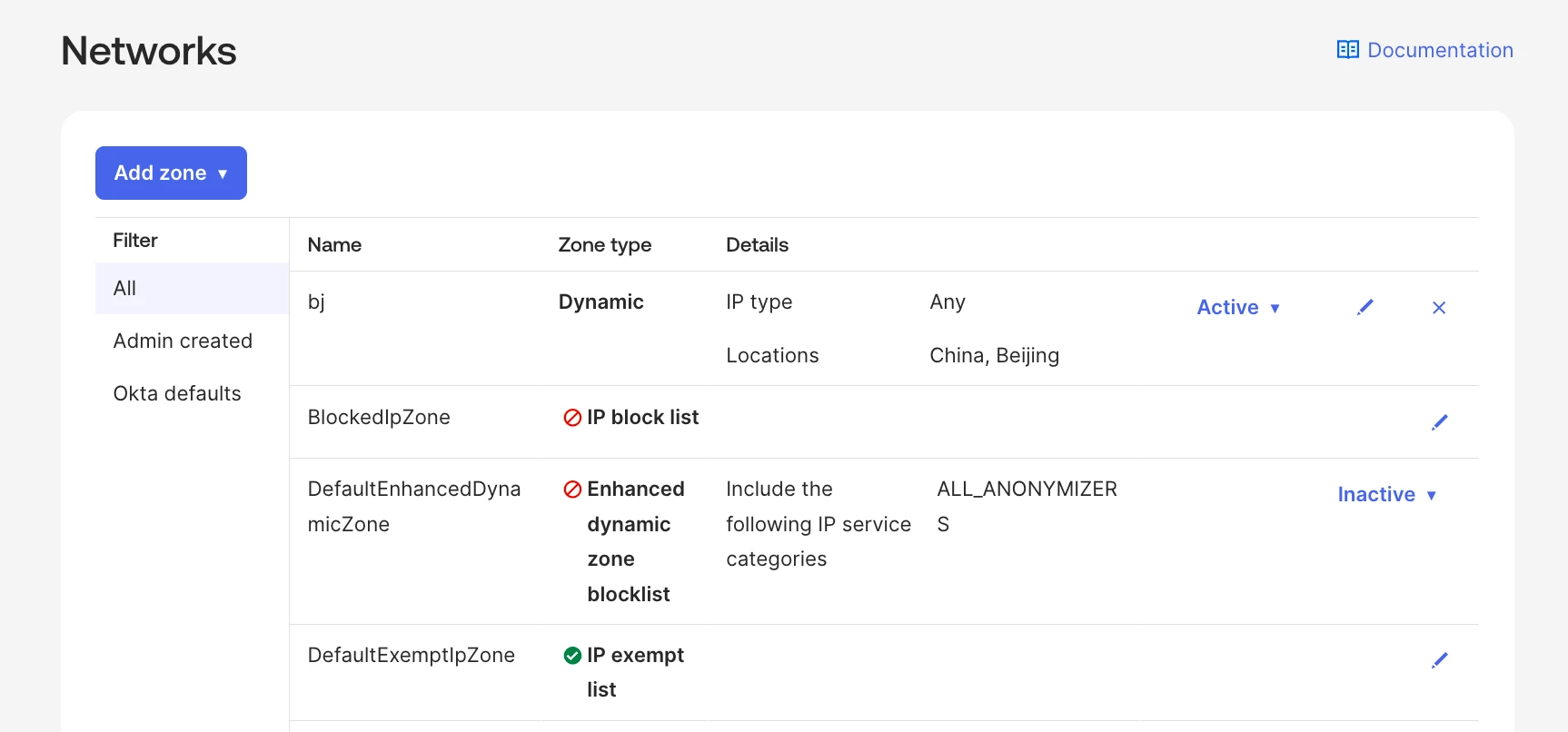Click the Zone type column header

(604, 245)
